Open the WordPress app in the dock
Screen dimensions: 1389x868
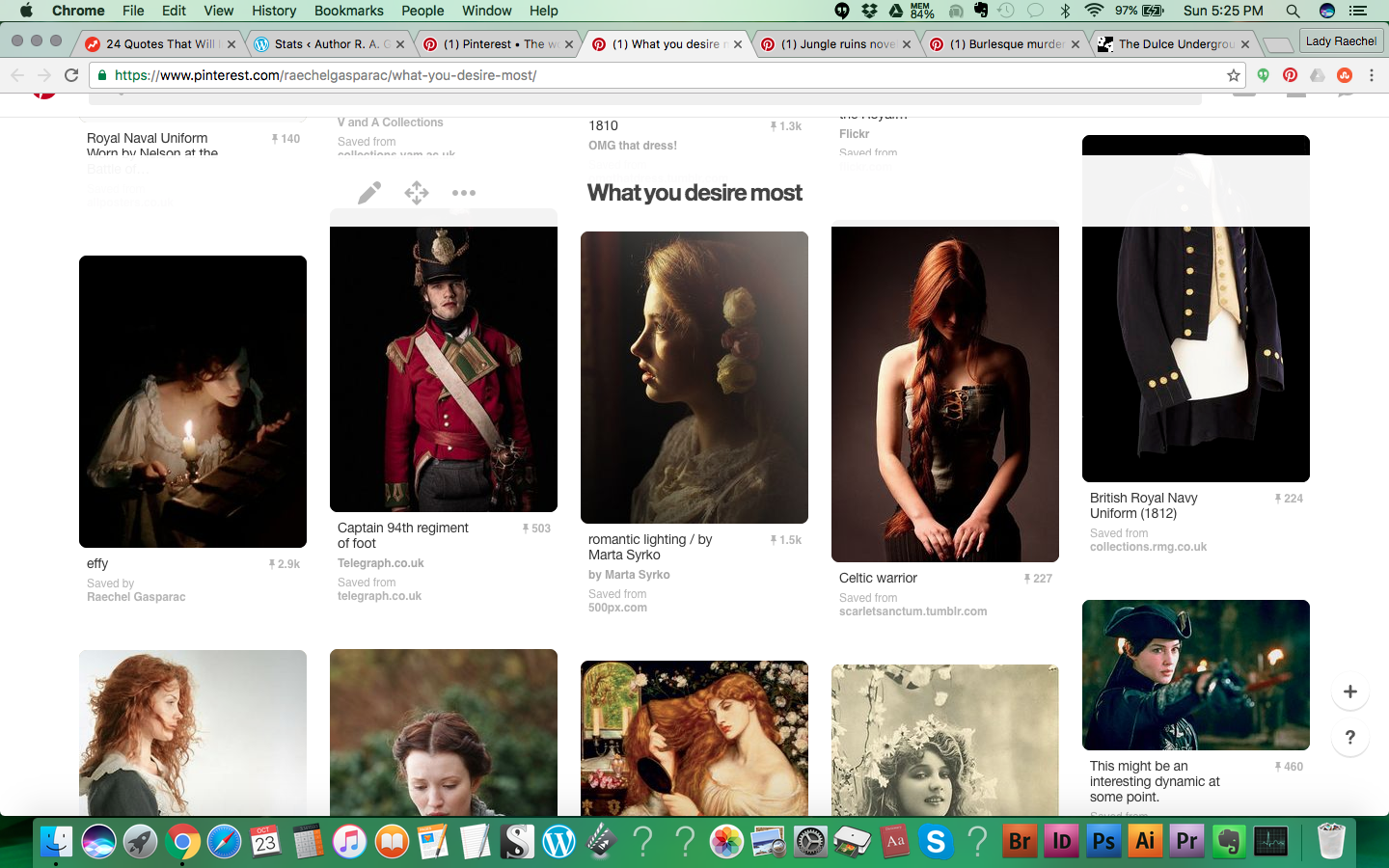(x=558, y=842)
